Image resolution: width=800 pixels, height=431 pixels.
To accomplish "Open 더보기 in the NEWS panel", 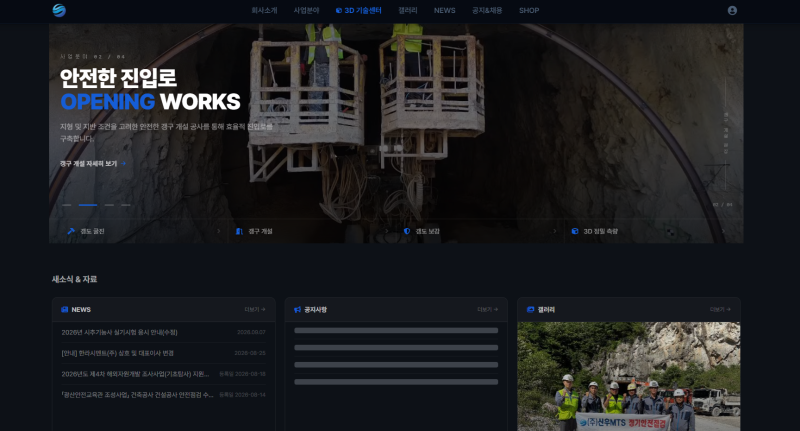I will pyautogui.click(x=255, y=310).
